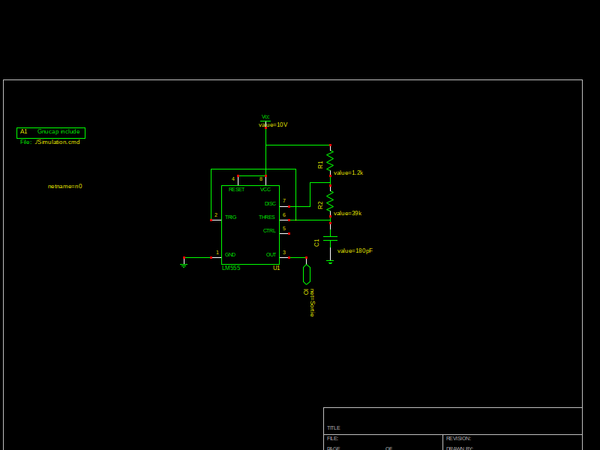Click the Simulation.cmd file attribute text
Screen dimensions: 600x450
click(56, 142)
